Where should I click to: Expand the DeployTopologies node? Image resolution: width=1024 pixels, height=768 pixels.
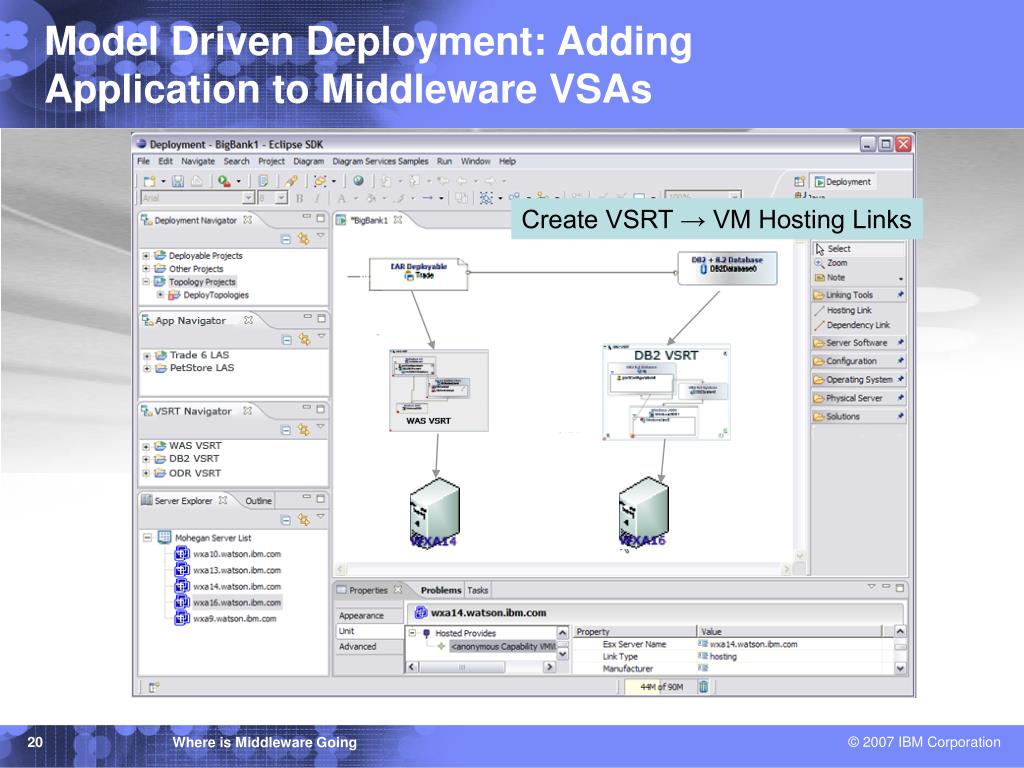(160, 295)
